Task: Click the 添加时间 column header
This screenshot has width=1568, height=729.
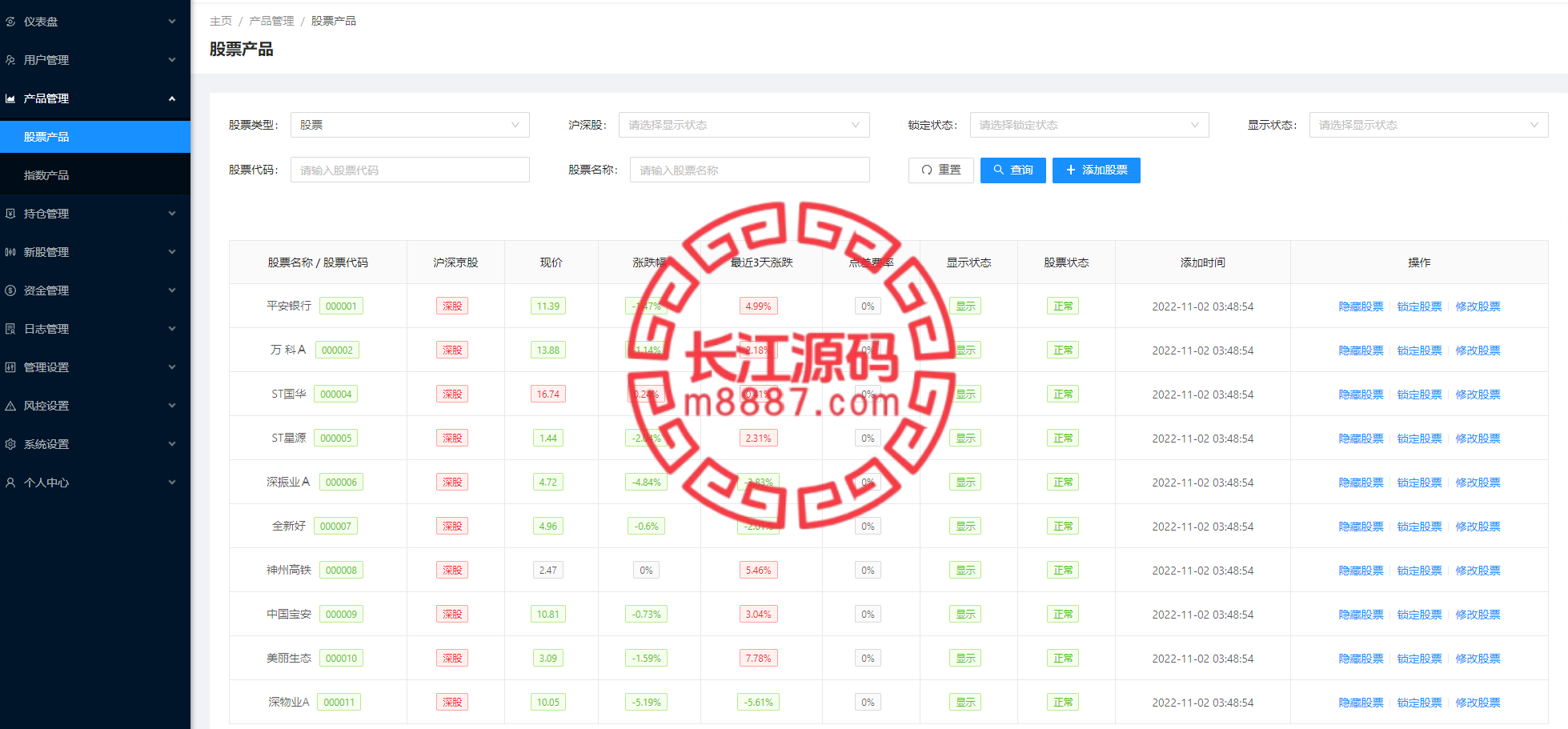Action: click(x=1202, y=262)
